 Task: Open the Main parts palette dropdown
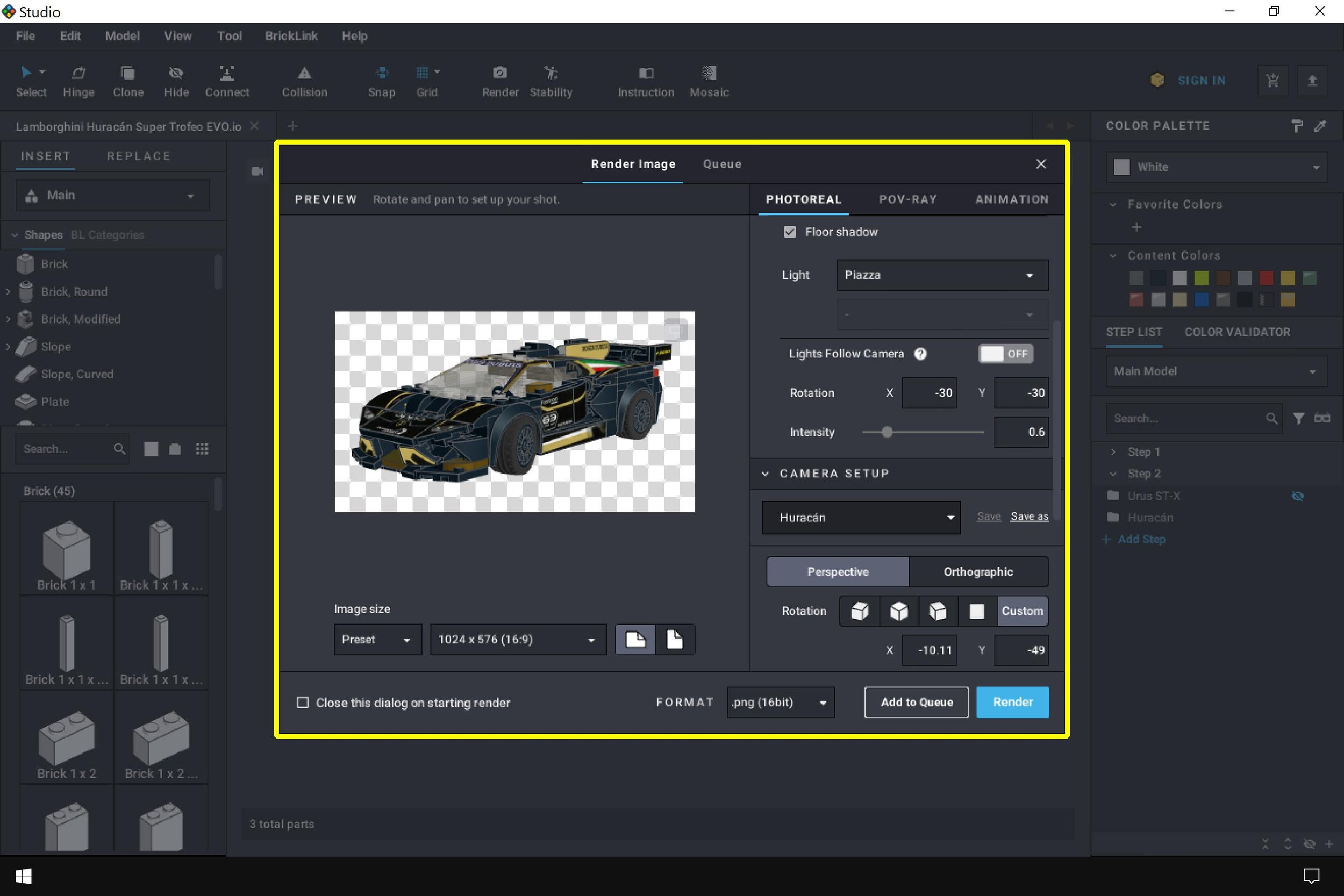point(112,196)
